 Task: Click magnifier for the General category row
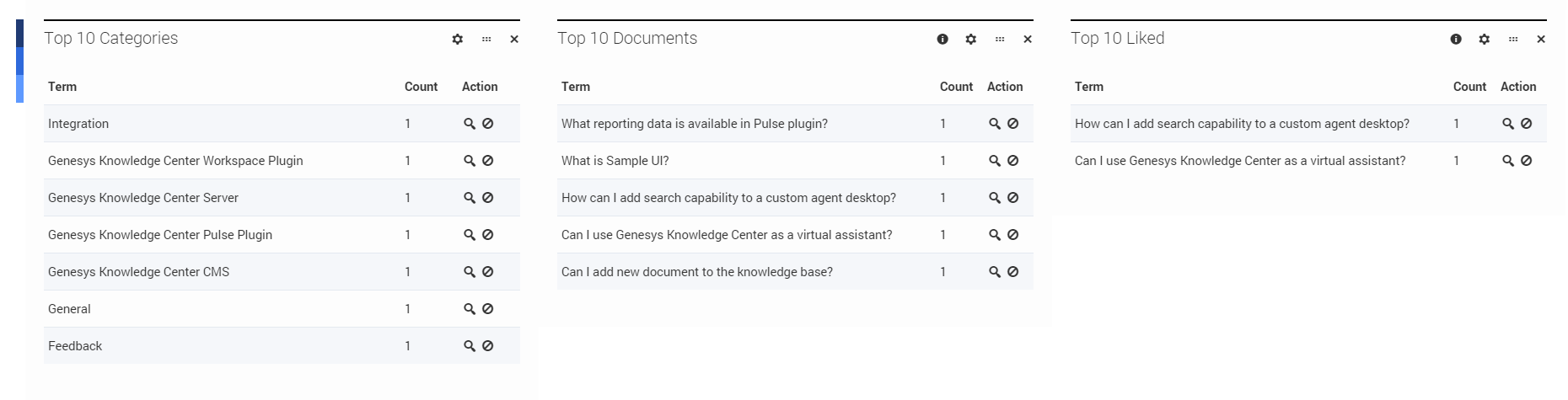[x=470, y=309]
